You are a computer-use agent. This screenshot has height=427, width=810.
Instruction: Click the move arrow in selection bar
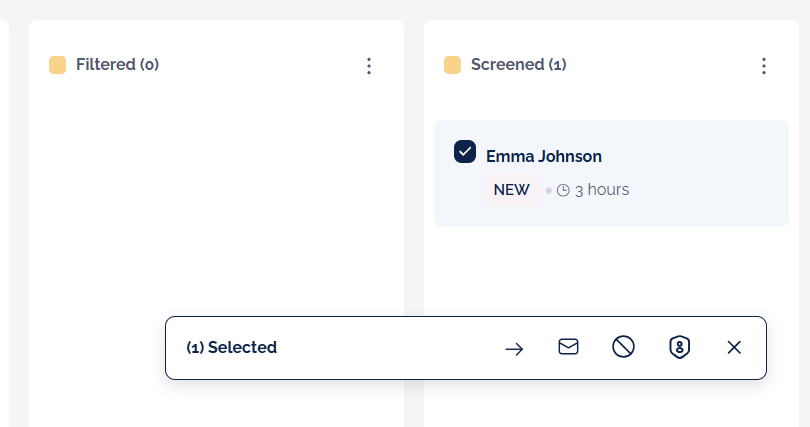point(514,348)
